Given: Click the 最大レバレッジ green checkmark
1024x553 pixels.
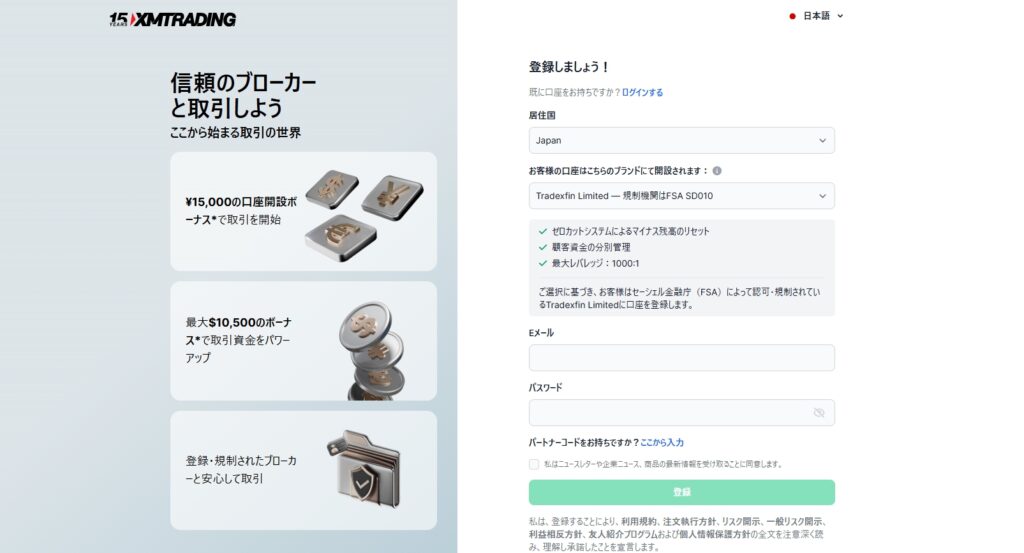Looking at the screenshot, I should coord(542,264).
